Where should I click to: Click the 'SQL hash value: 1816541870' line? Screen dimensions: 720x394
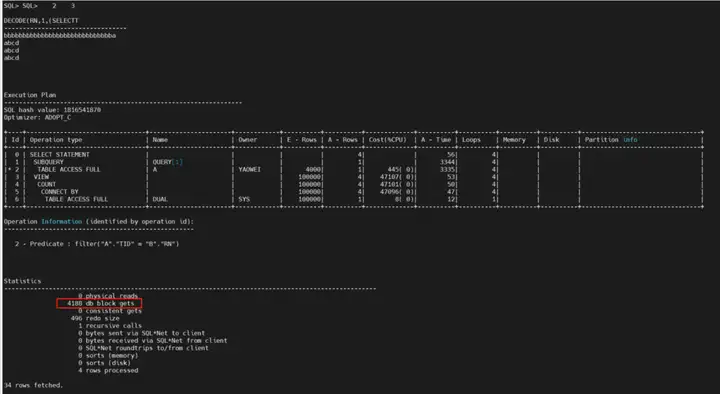click(x=52, y=110)
